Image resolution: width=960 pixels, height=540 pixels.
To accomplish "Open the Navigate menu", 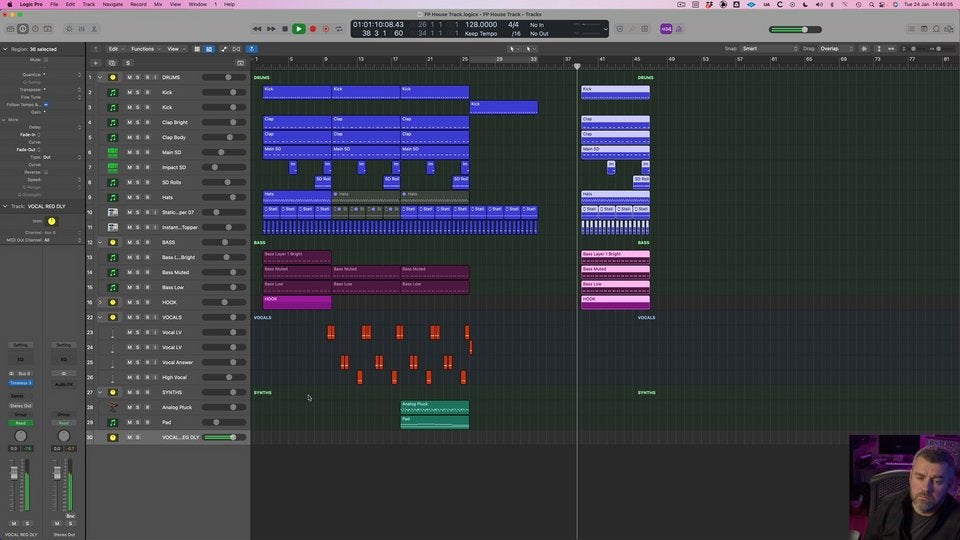I will pos(113,4).
